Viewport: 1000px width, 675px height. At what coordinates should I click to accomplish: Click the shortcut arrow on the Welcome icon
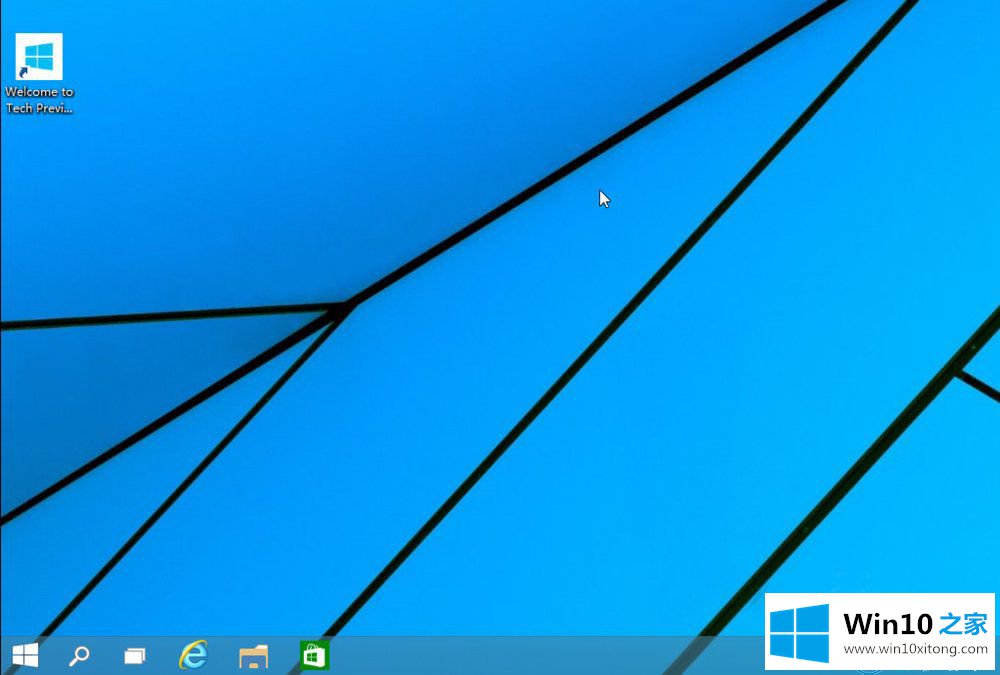click(x=23, y=73)
